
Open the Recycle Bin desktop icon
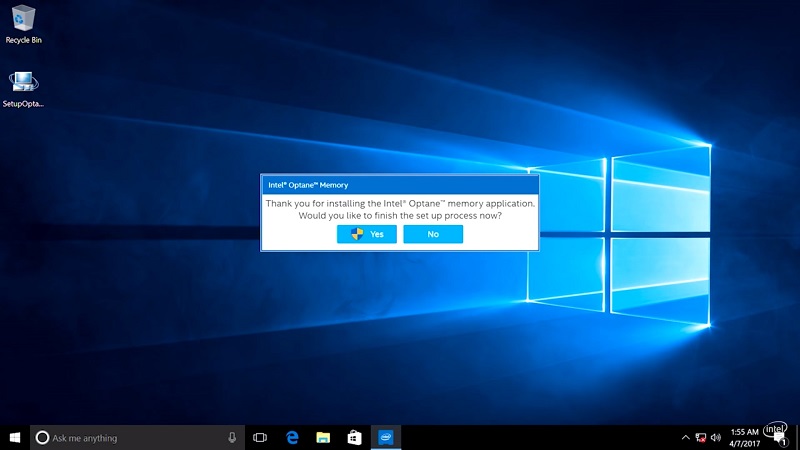(x=23, y=20)
